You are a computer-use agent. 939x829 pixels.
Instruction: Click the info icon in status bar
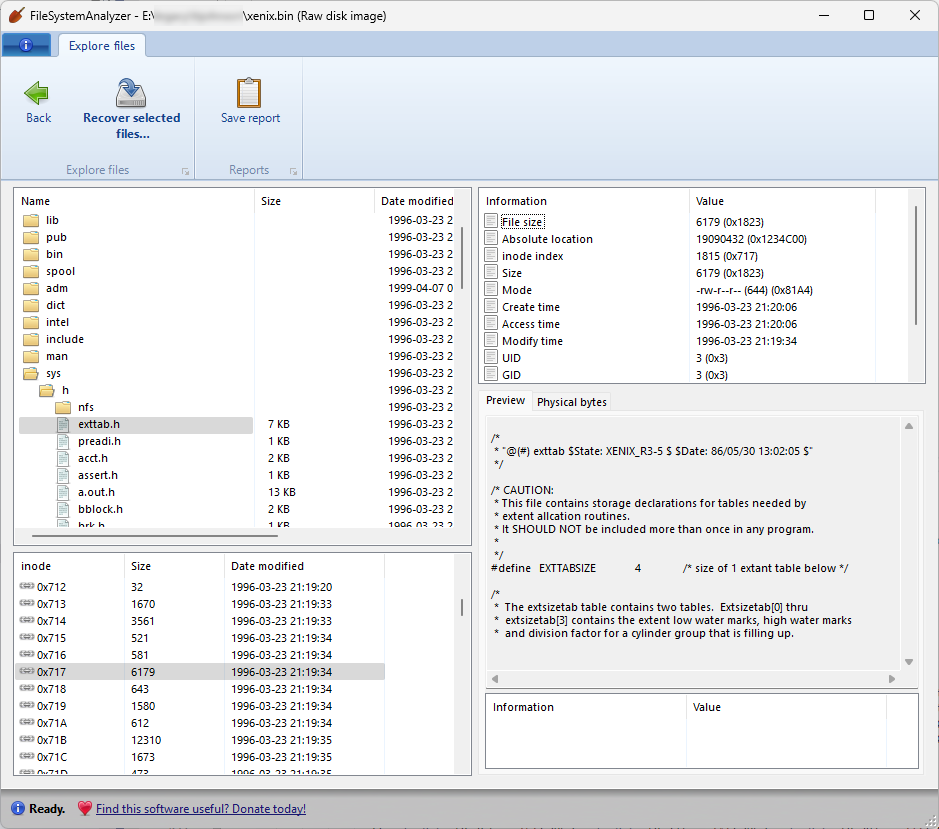pos(18,809)
